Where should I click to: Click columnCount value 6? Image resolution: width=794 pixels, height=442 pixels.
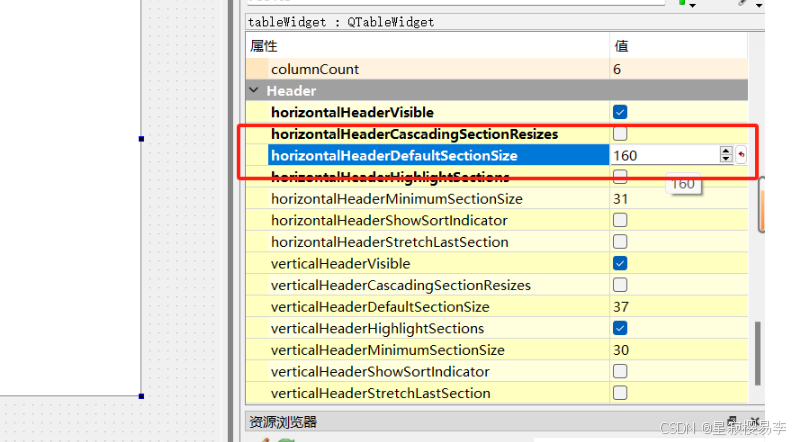point(617,69)
